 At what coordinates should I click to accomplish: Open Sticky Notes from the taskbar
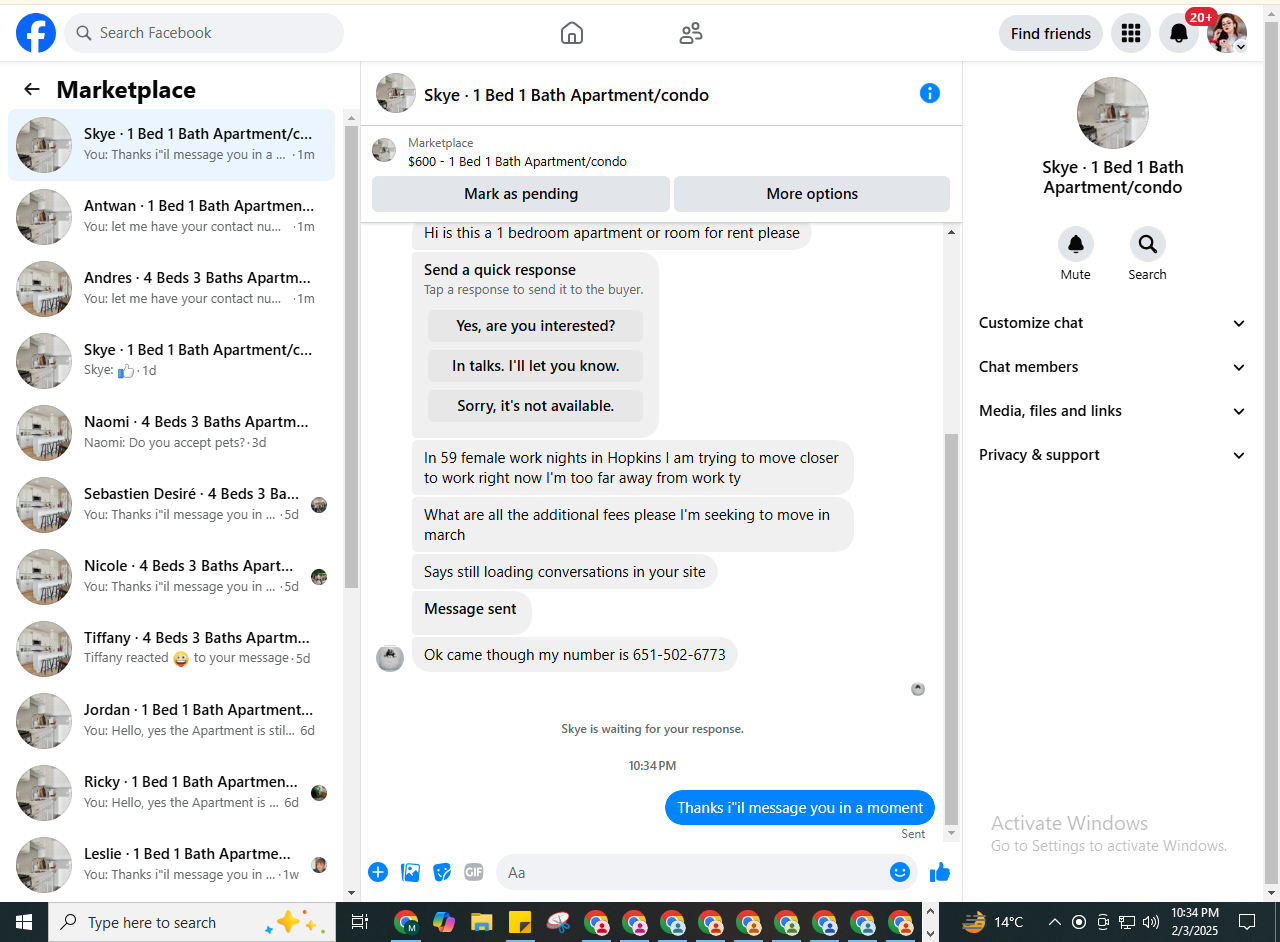520,922
